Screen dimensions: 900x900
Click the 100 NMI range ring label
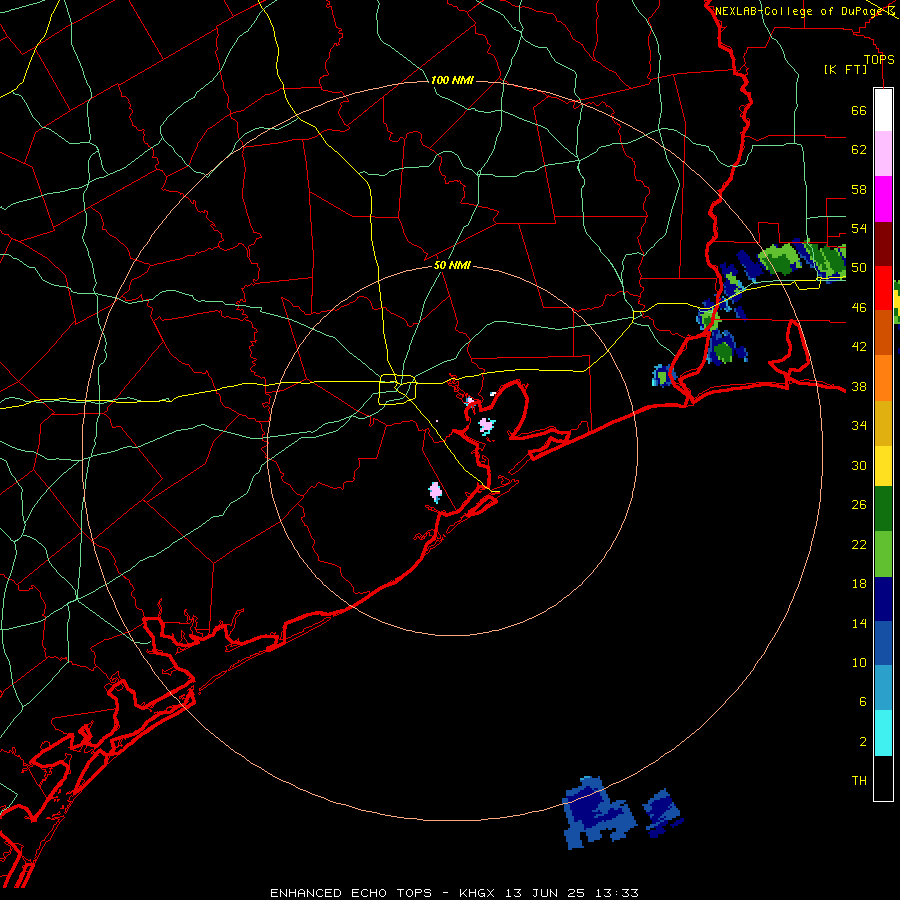[452, 80]
